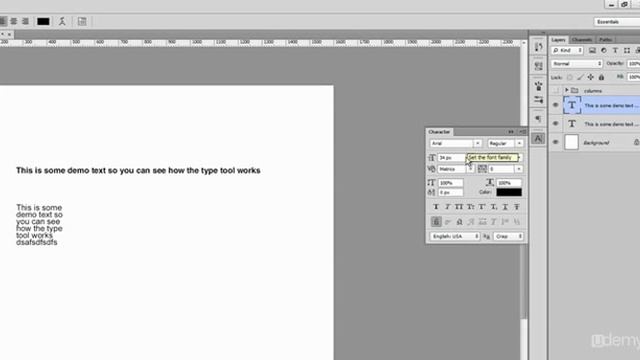Screen dimensions: 640x360
Task: Open Brush Presets panel icon
Action: (x=539, y=99)
